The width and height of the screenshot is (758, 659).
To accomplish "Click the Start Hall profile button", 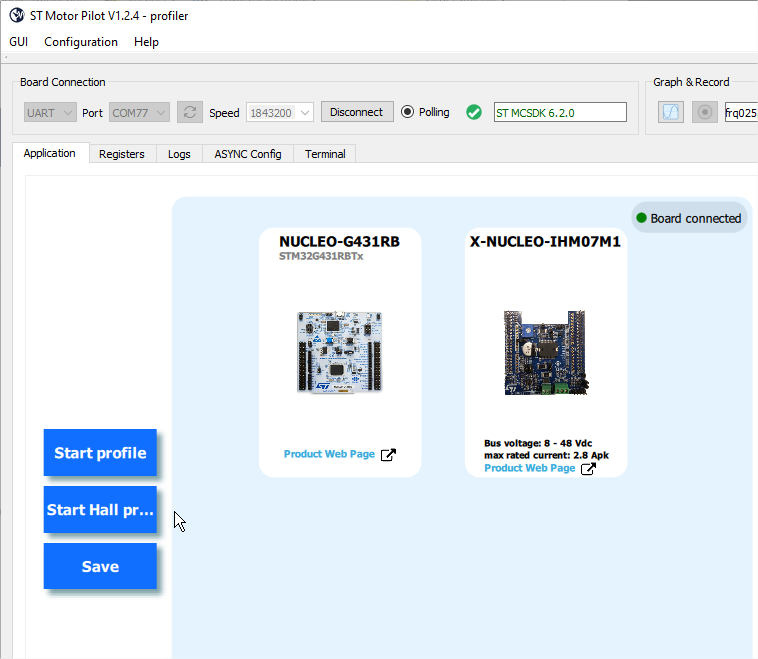I will pyautogui.click(x=100, y=510).
